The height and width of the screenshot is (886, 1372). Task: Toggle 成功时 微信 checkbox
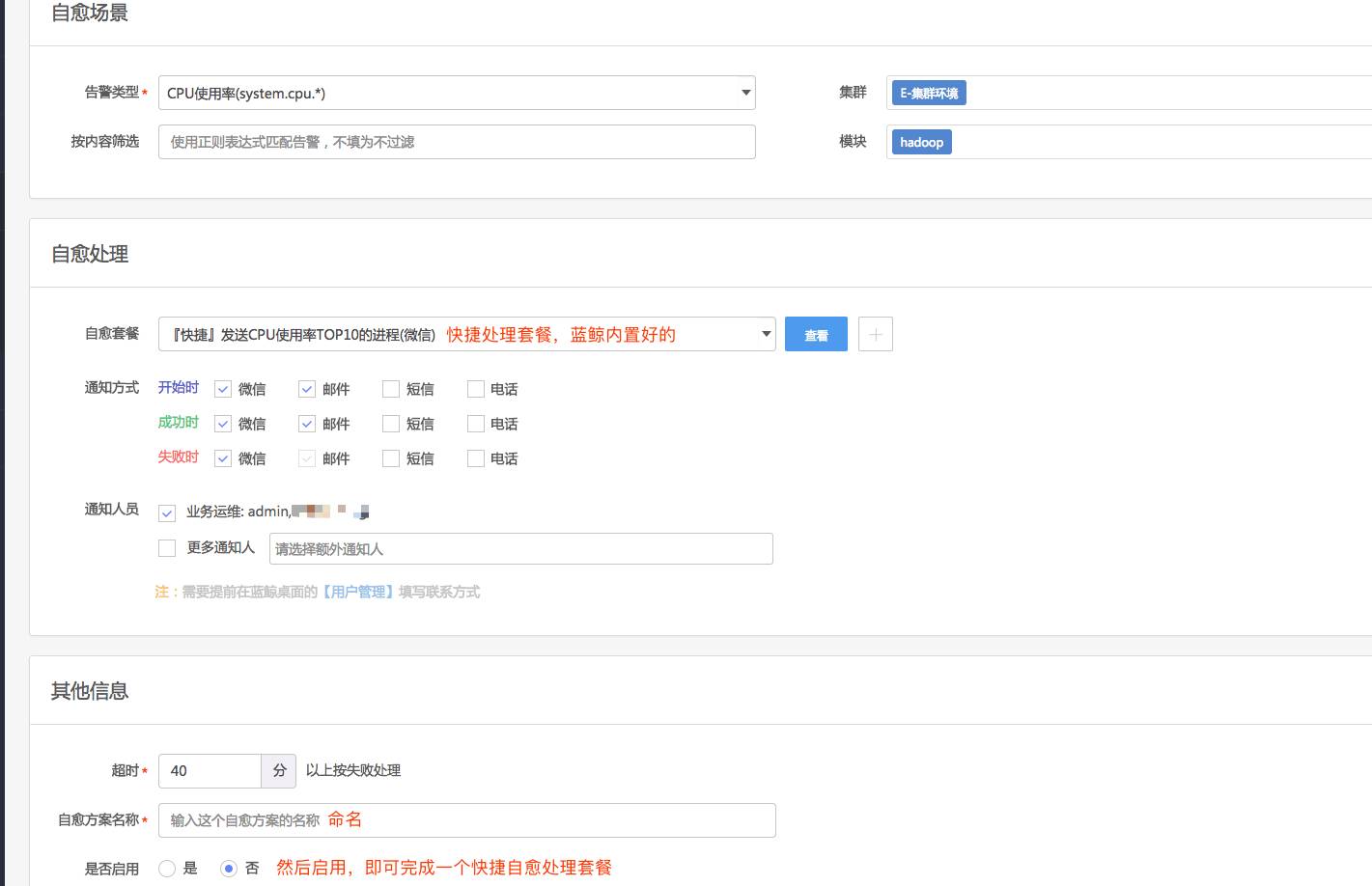pos(223,424)
